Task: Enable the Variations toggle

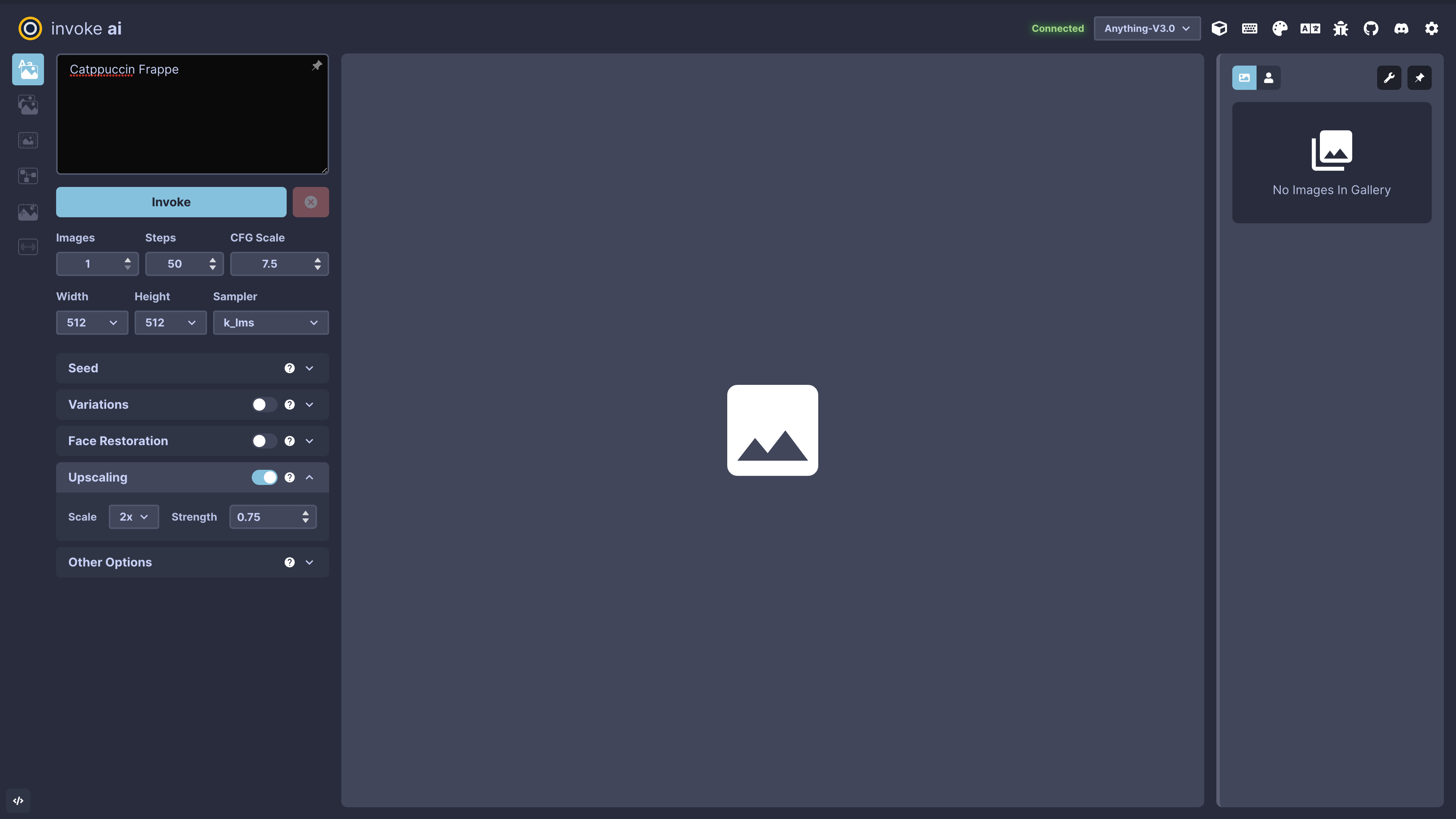Action: [264, 405]
